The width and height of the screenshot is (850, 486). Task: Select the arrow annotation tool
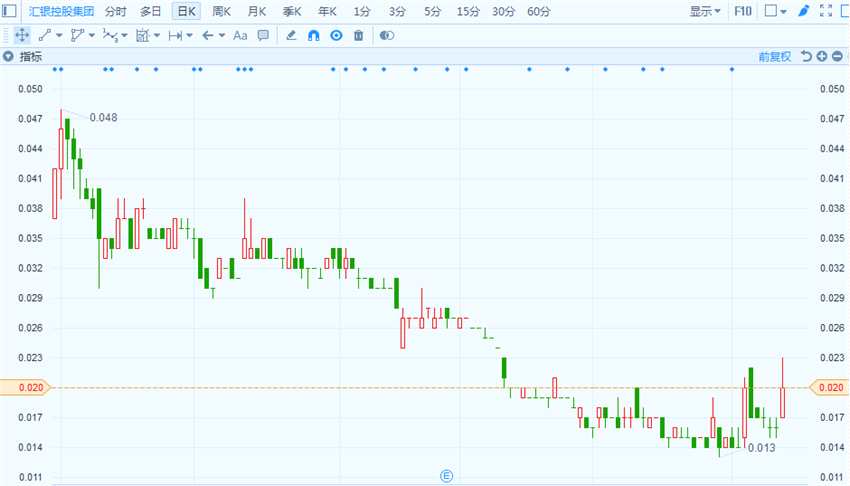(208, 36)
